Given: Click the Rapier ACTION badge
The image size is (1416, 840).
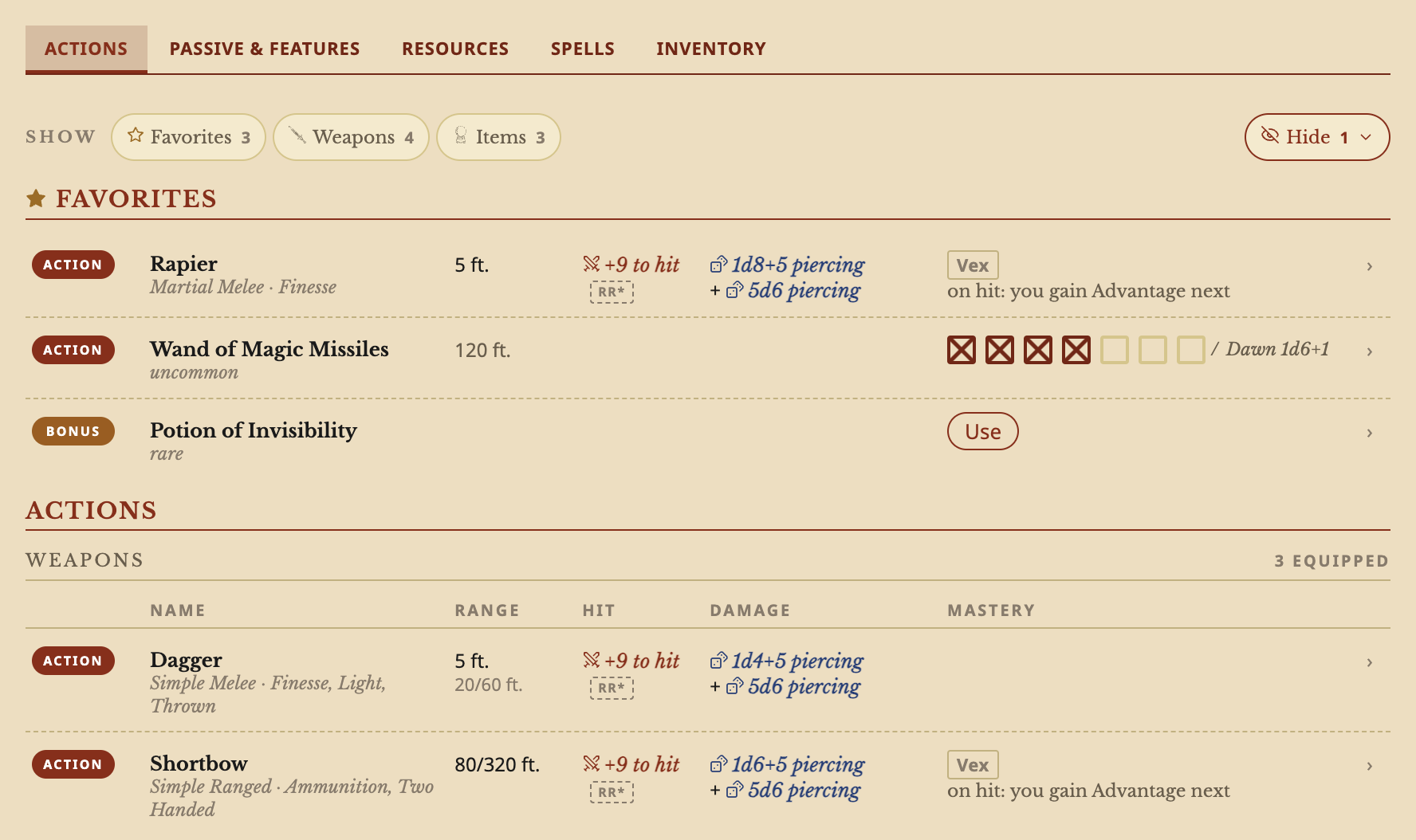Looking at the screenshot, I should 73,265.
